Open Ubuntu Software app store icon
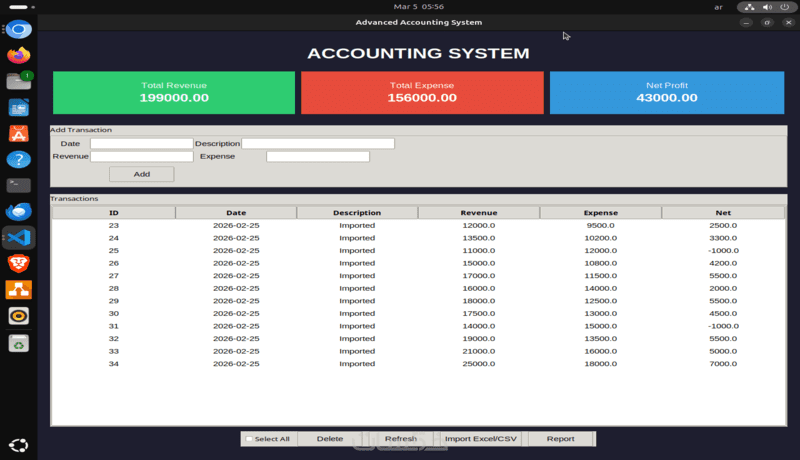The height and width of the screenshot is (460, 800). 18,134
